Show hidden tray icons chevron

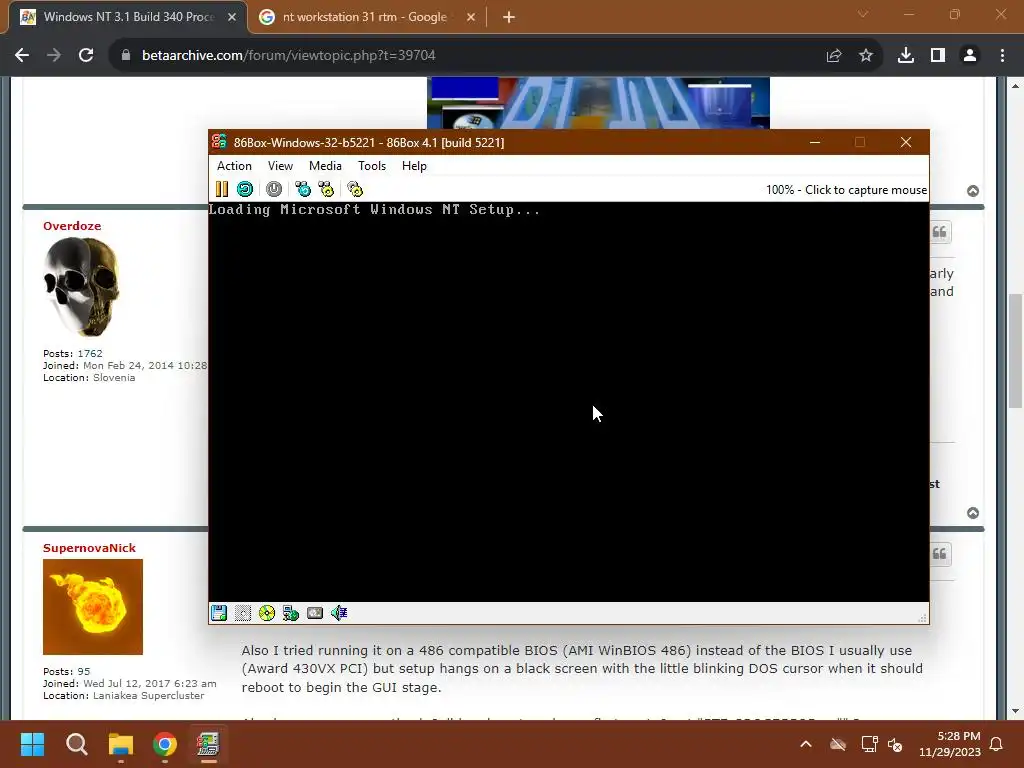(x=806, y=744)
